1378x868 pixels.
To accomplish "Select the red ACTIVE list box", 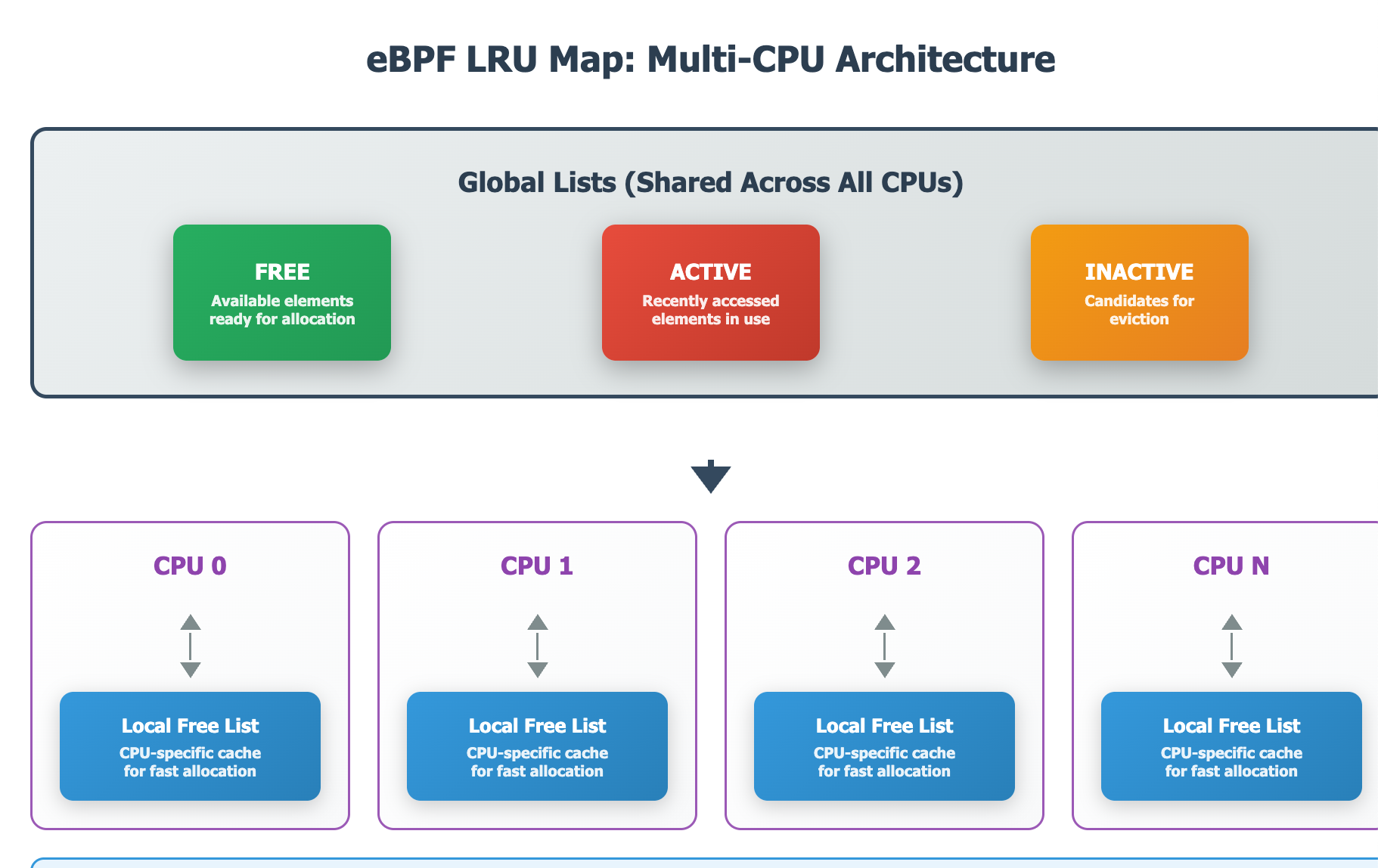I will (x=710, y=292).
